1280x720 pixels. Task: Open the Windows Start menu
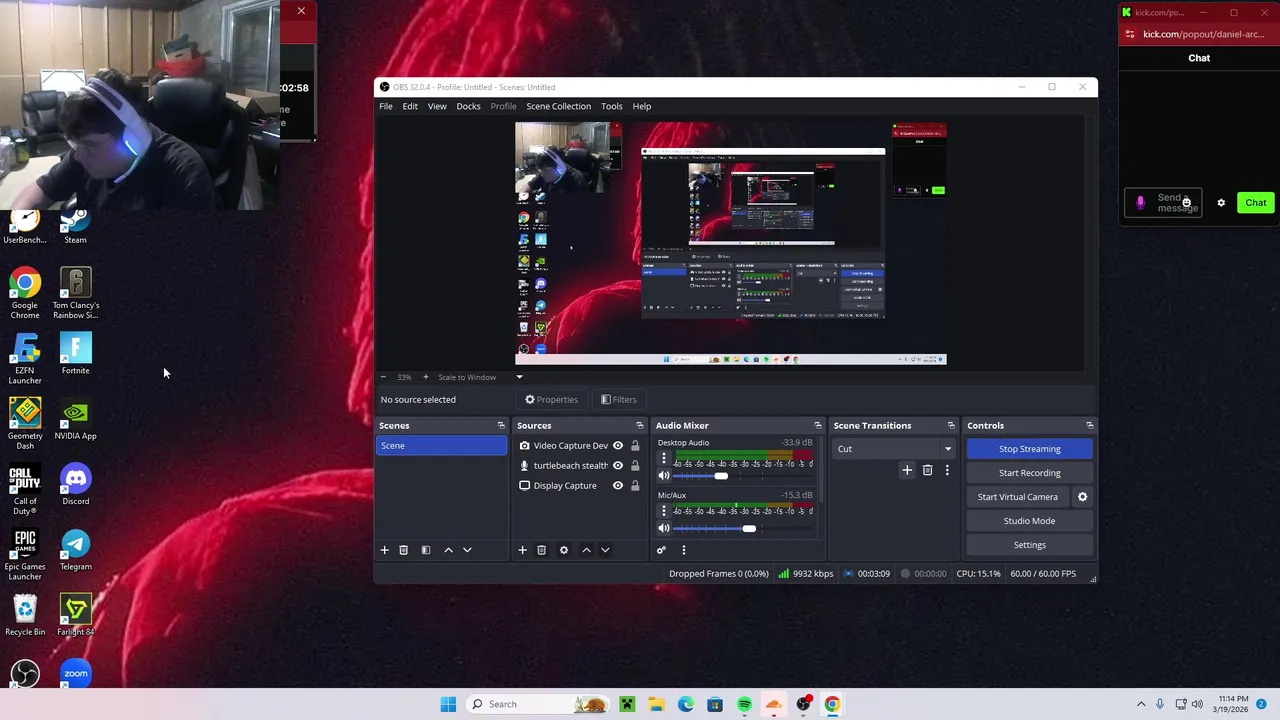coord(448,704)
